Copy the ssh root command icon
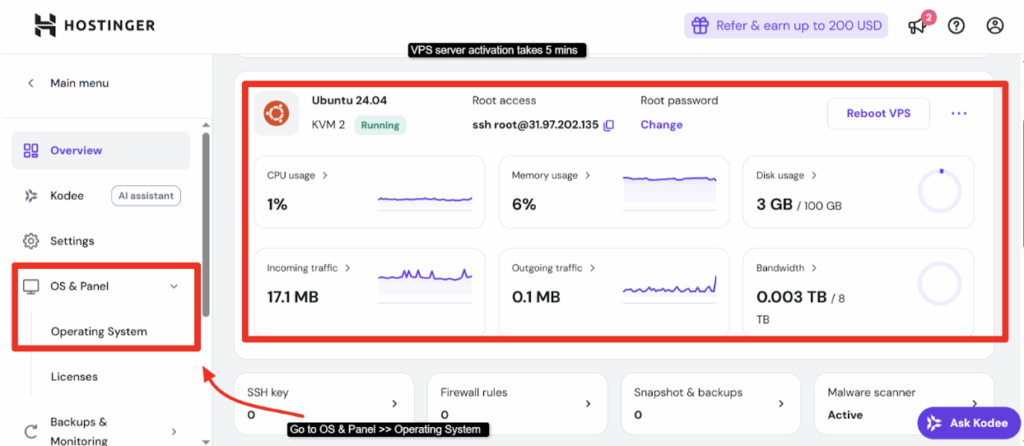This screenshot has height=446, width=1024. click(x=608, y=125)
